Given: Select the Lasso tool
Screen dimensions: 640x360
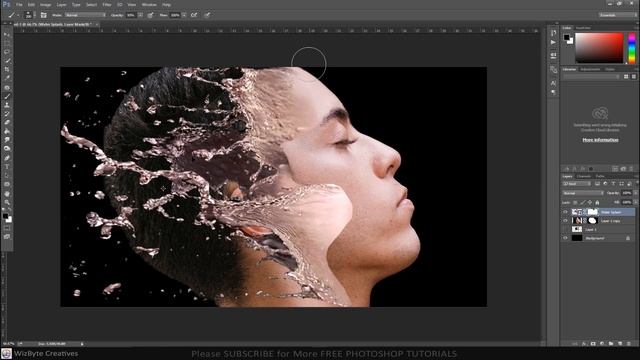Looking at the screenshot, I should pyautogui.click(x=7, y=52).
